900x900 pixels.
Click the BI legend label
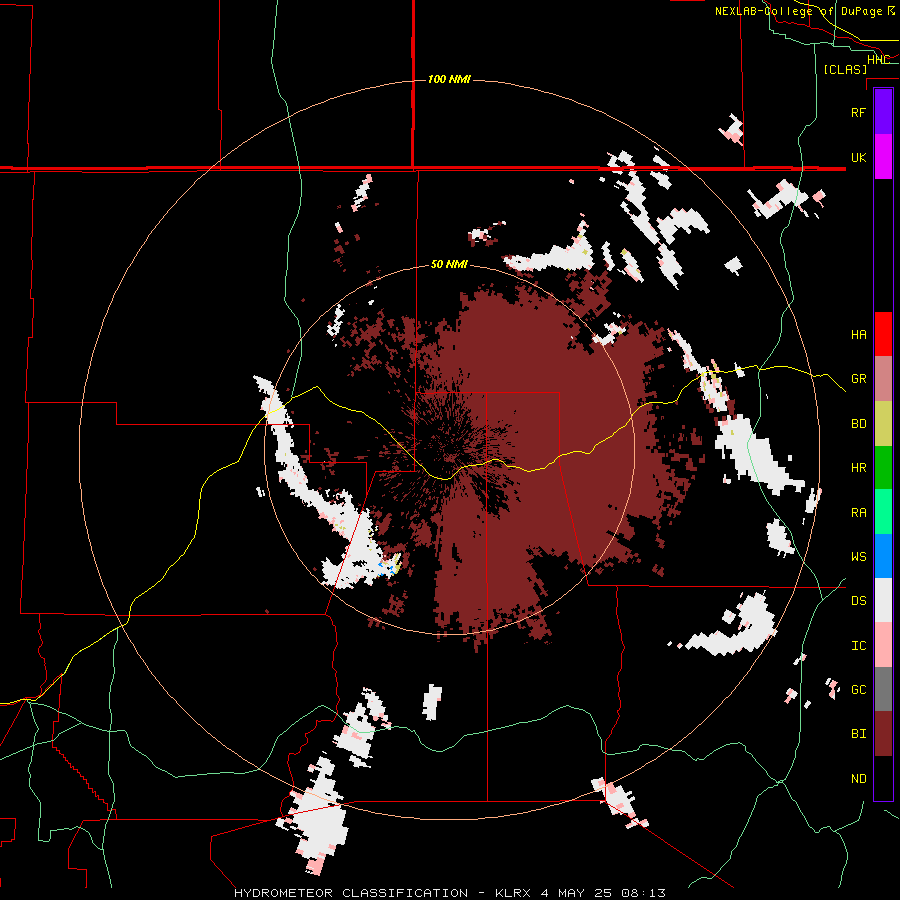[858, 734]
